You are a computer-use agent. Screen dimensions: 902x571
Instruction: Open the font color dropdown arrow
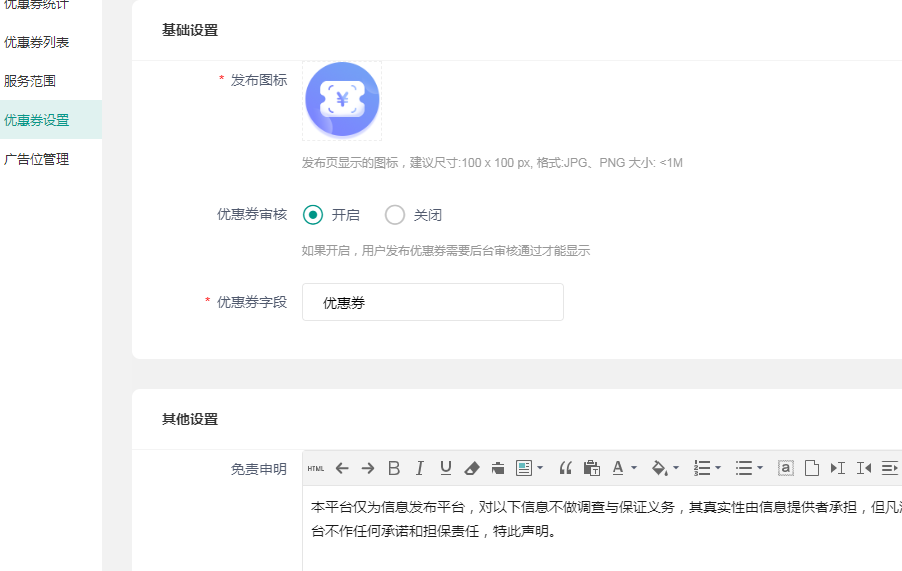point(634,468)
